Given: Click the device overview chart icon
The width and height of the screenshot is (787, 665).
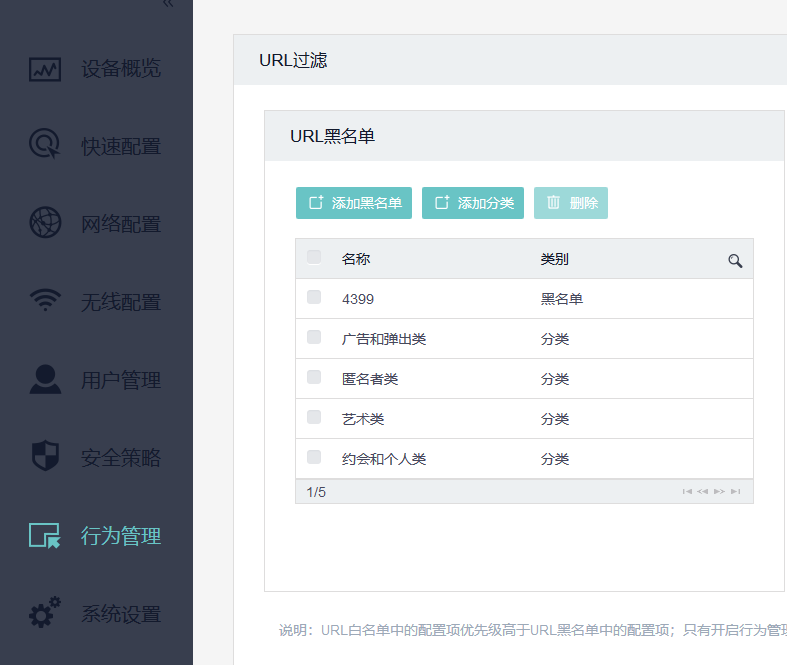Looking at the screenshot, I should (45, 69).
